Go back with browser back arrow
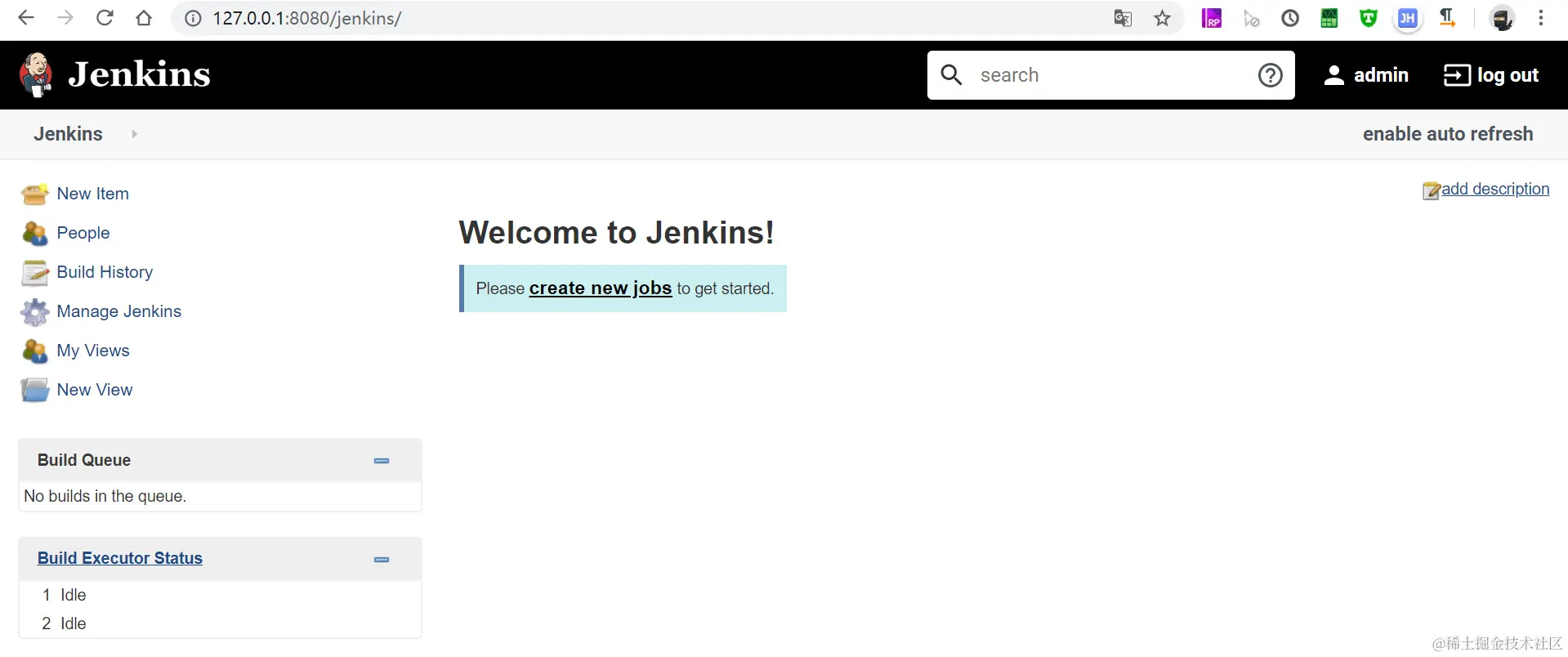This screenshot has width=1568, height=657. (x=26, y=18)
